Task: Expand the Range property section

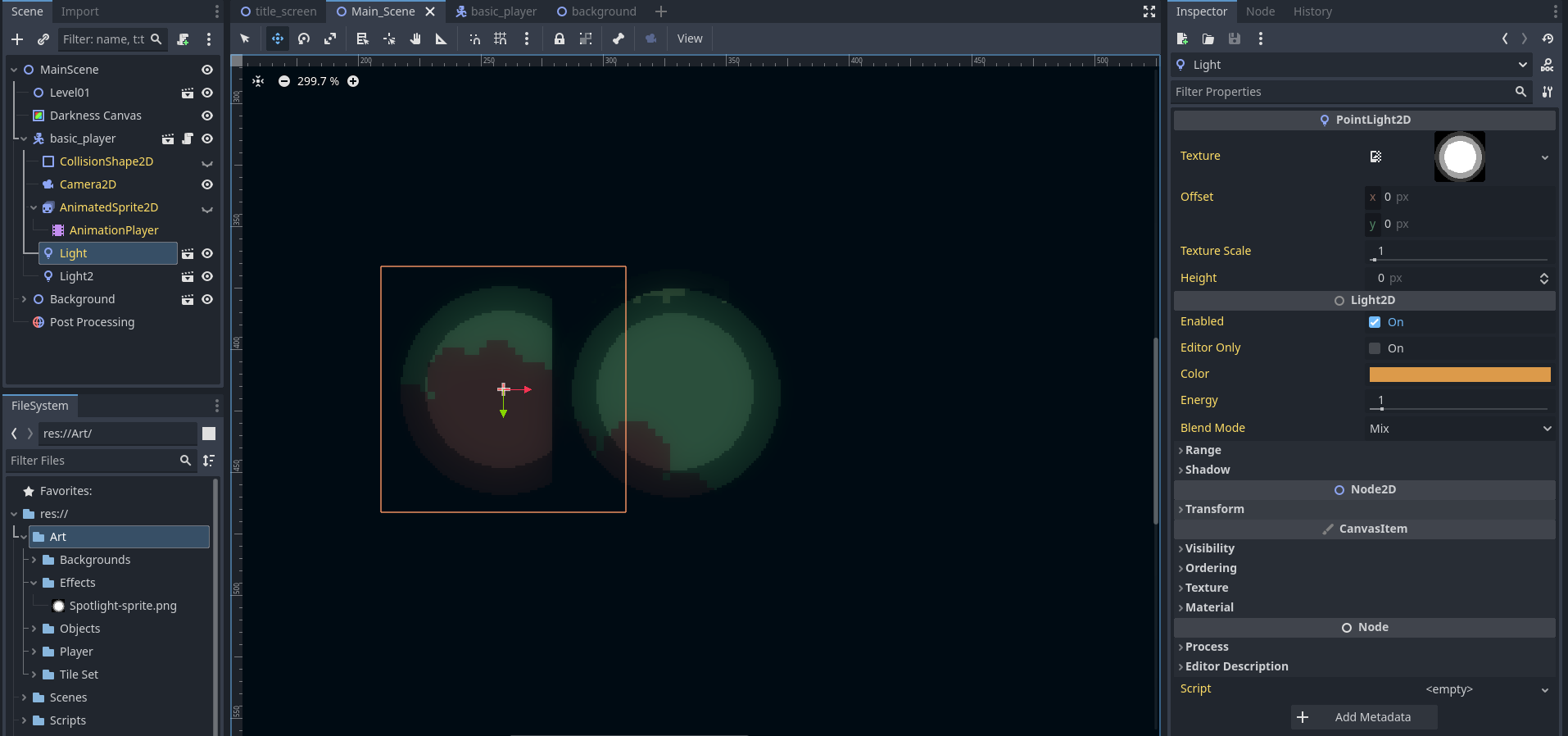Action: [1203, 450]
